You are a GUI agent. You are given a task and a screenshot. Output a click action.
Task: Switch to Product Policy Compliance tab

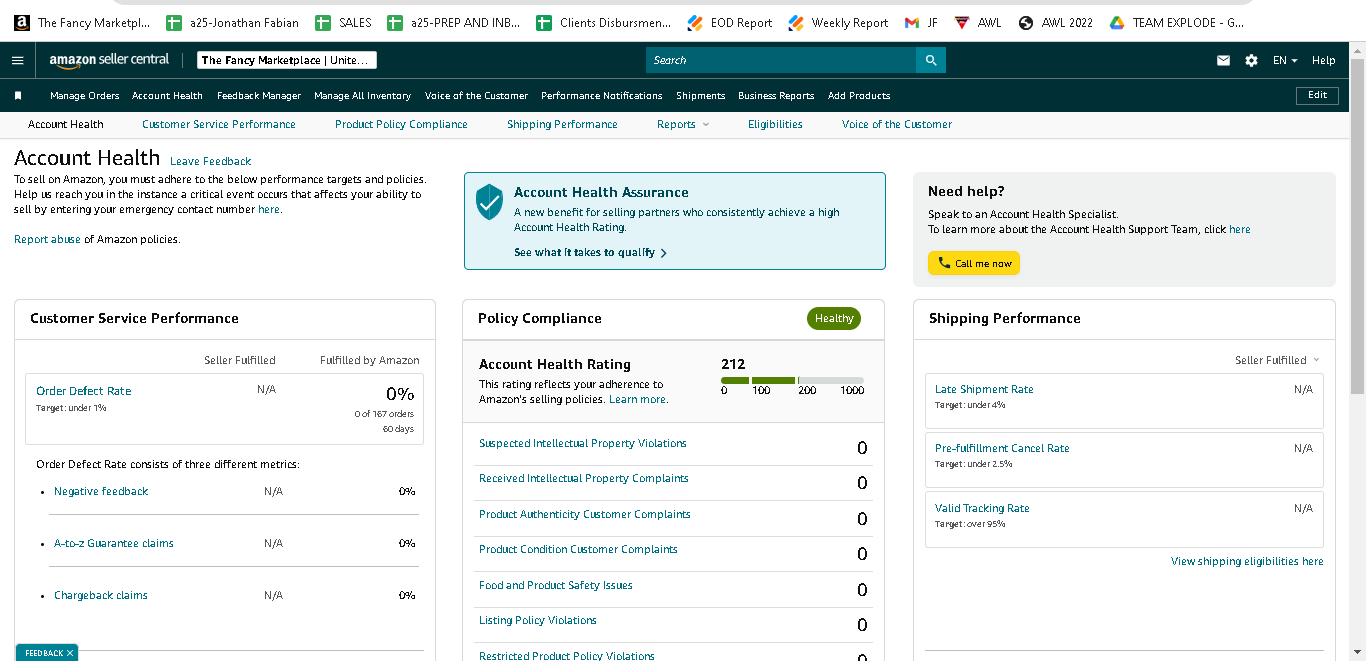pyautogui.click(x=401, y=124)
